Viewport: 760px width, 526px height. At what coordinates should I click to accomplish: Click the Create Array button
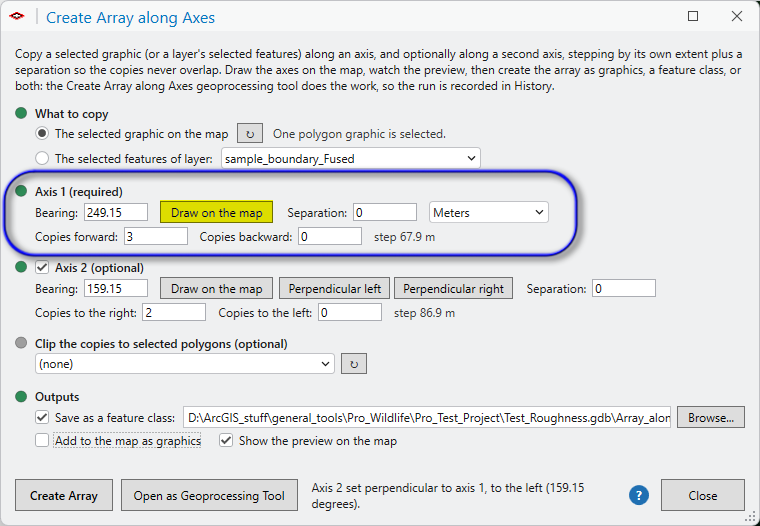(64, 495)
